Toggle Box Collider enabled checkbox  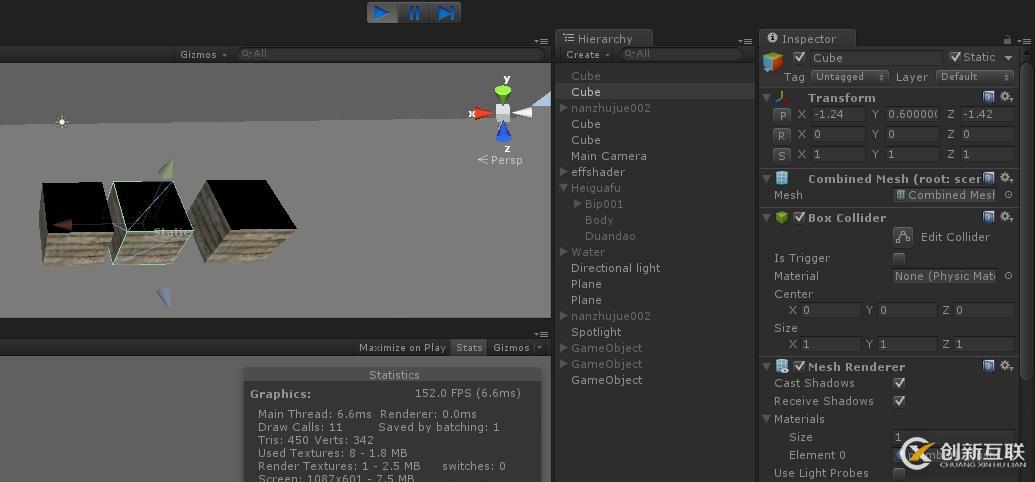[x=799, y=217]
